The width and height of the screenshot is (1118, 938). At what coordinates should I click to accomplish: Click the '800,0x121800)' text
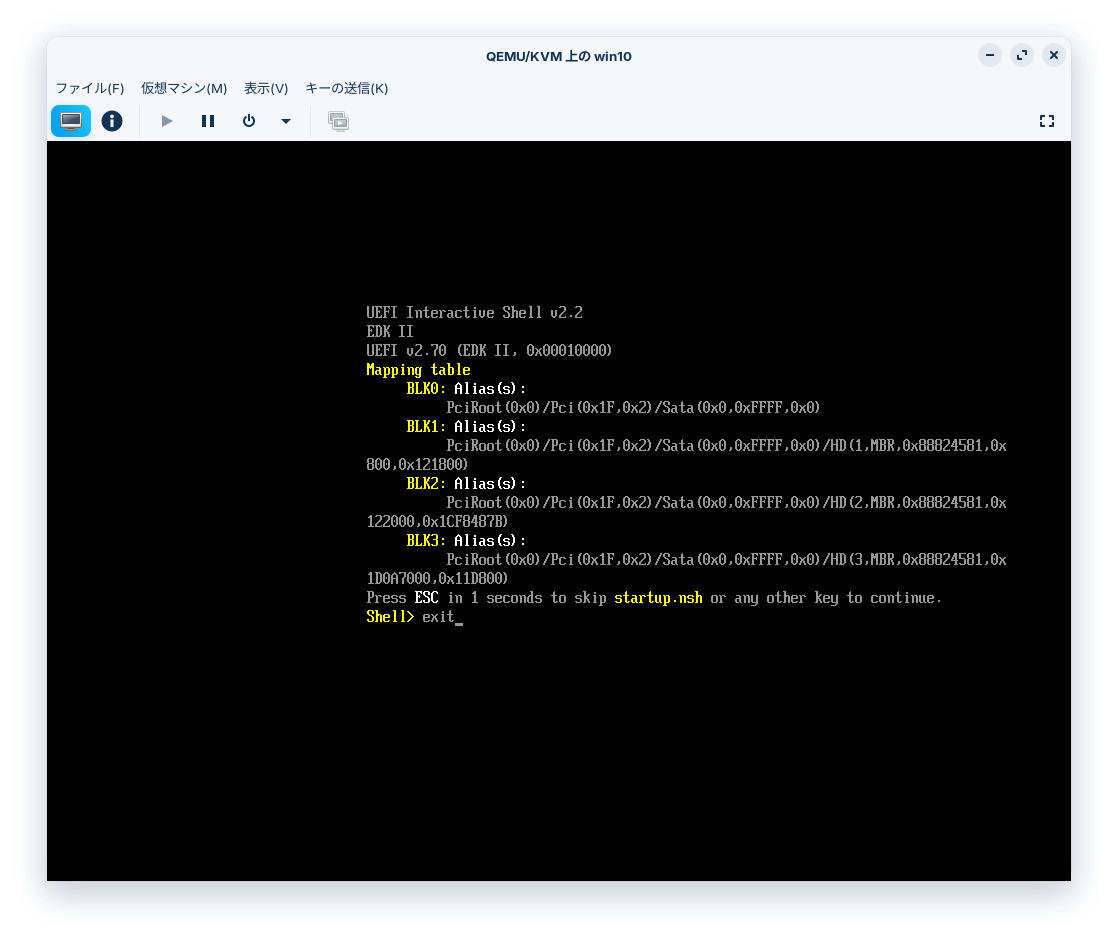point(417,465)
